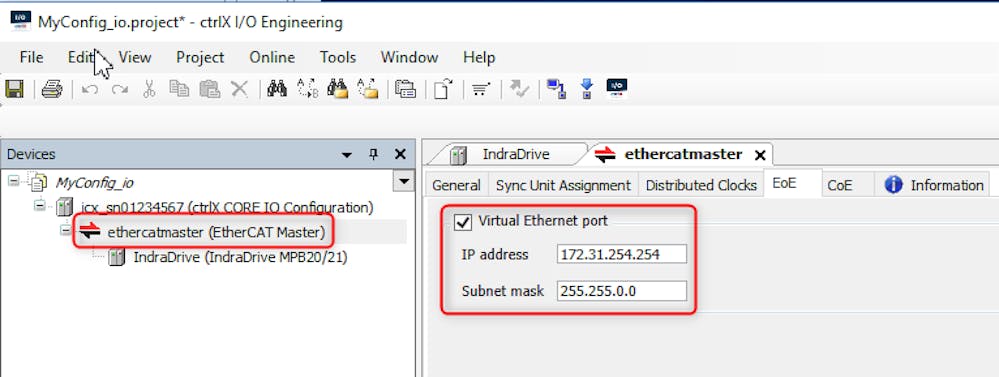This screenshot has width=999, height=377.
Task: Pin the Devices panel with pushpin
Action: point(373,154)
